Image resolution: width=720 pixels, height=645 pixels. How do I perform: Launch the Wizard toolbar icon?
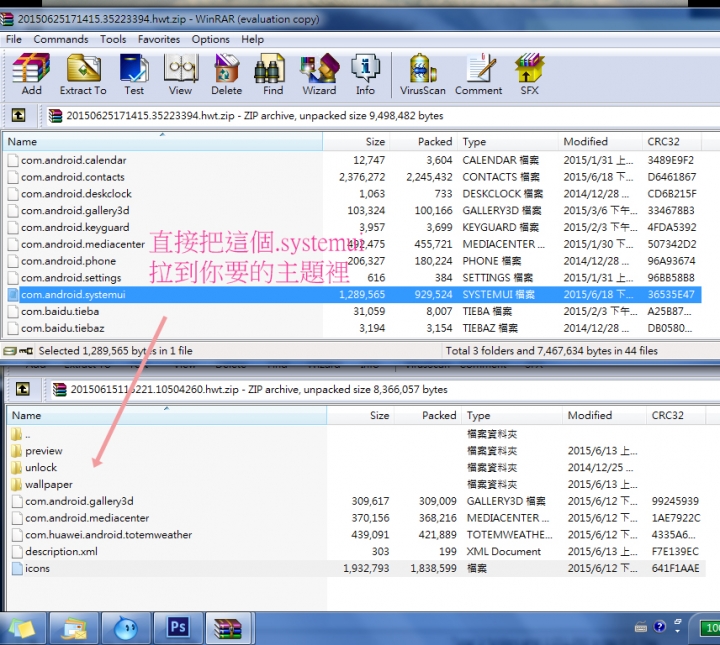point(319,74)
